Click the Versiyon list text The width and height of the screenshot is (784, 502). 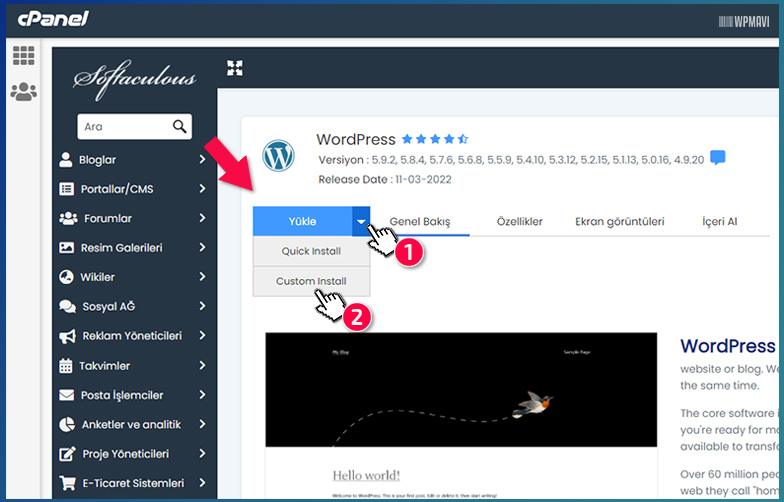pyautogui.click(x=511, y=160)
